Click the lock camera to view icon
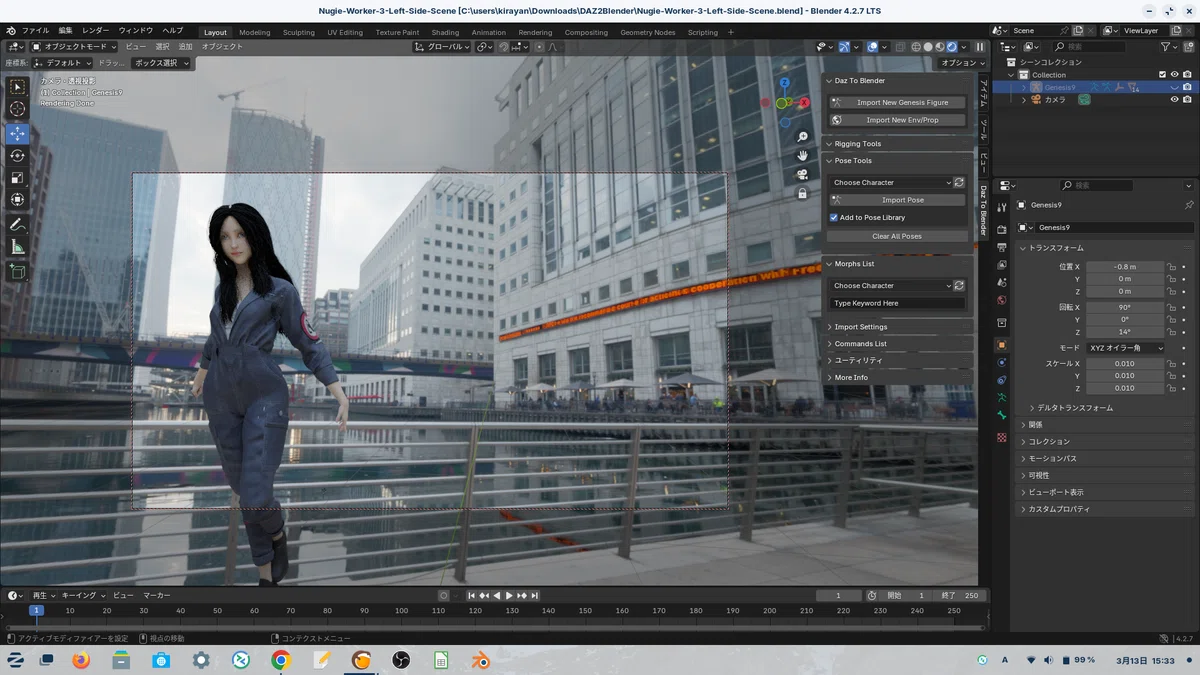 pyautogui.click(x=802, y=193)
